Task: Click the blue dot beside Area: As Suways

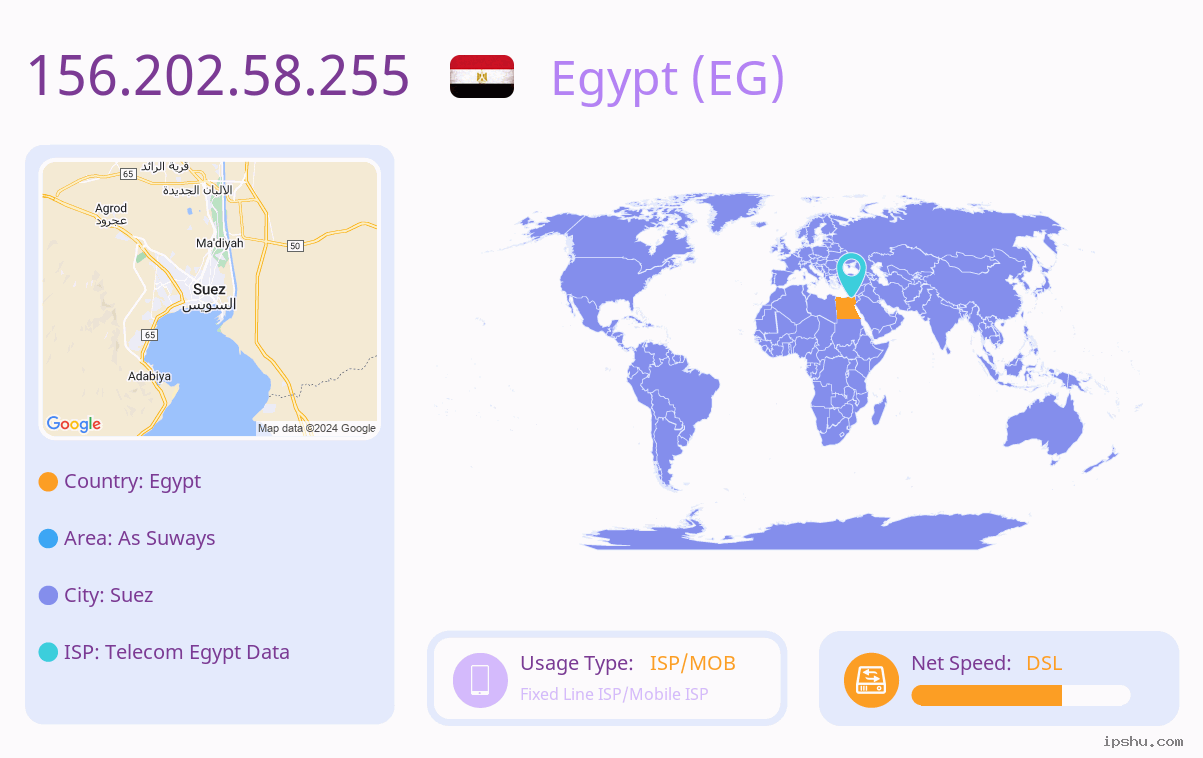Action: (x=48, y=539)
